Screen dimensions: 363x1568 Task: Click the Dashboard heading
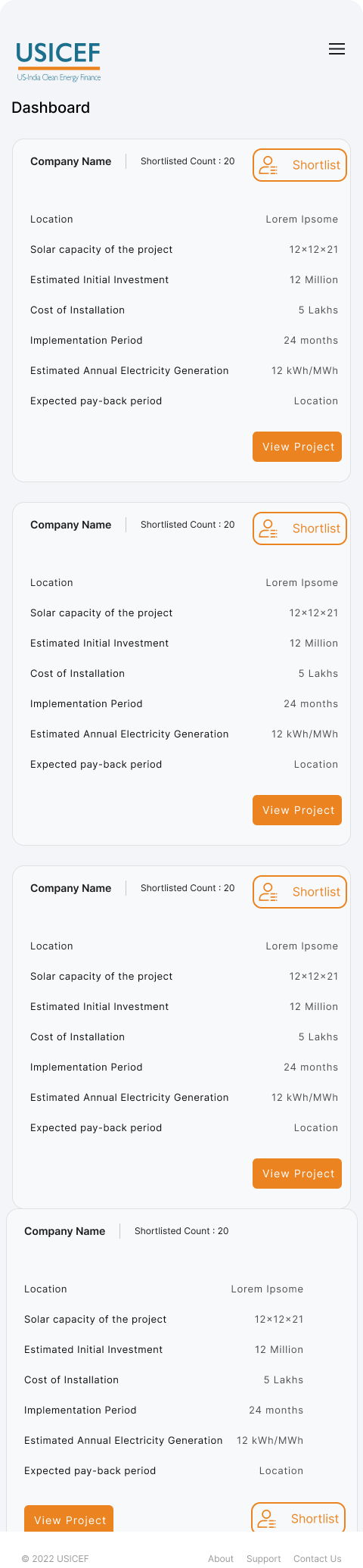click(x=51, y=108)
